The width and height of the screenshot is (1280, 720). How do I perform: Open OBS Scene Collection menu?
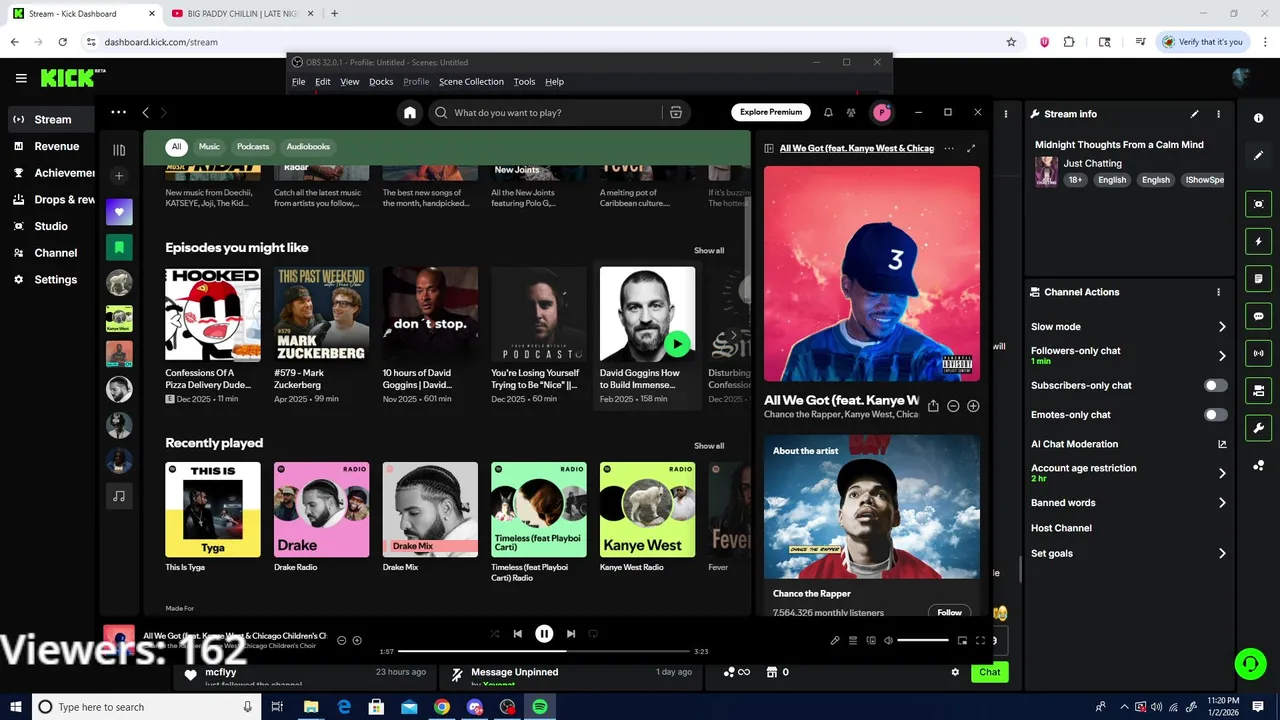click(471, 82)
